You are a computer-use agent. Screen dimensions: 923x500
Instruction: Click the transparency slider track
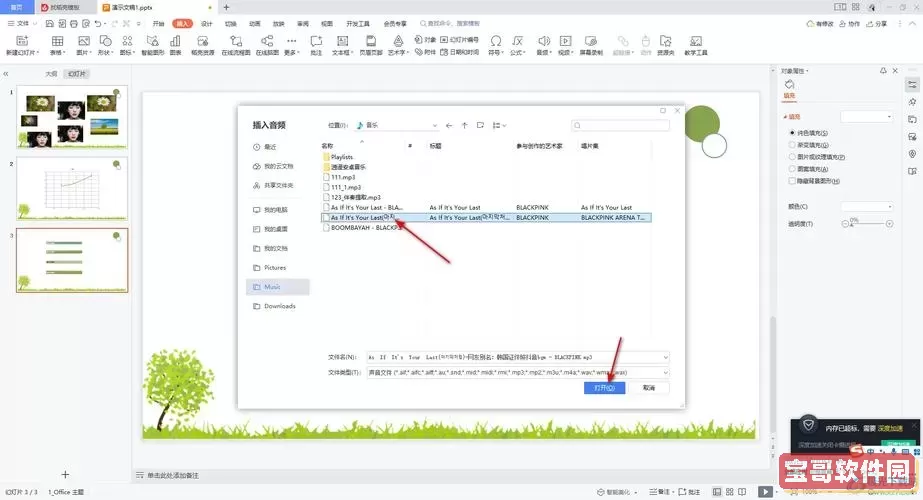pos(867,224)
